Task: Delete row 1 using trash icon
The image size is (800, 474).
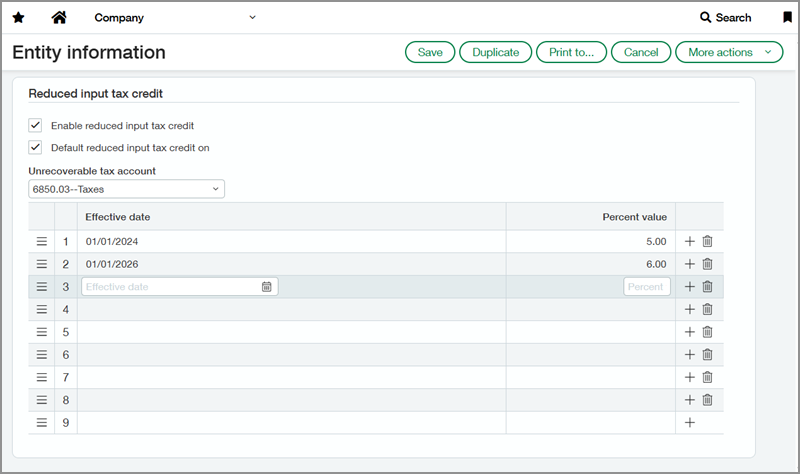Action: pyautogui.click(x=707, y=242)
